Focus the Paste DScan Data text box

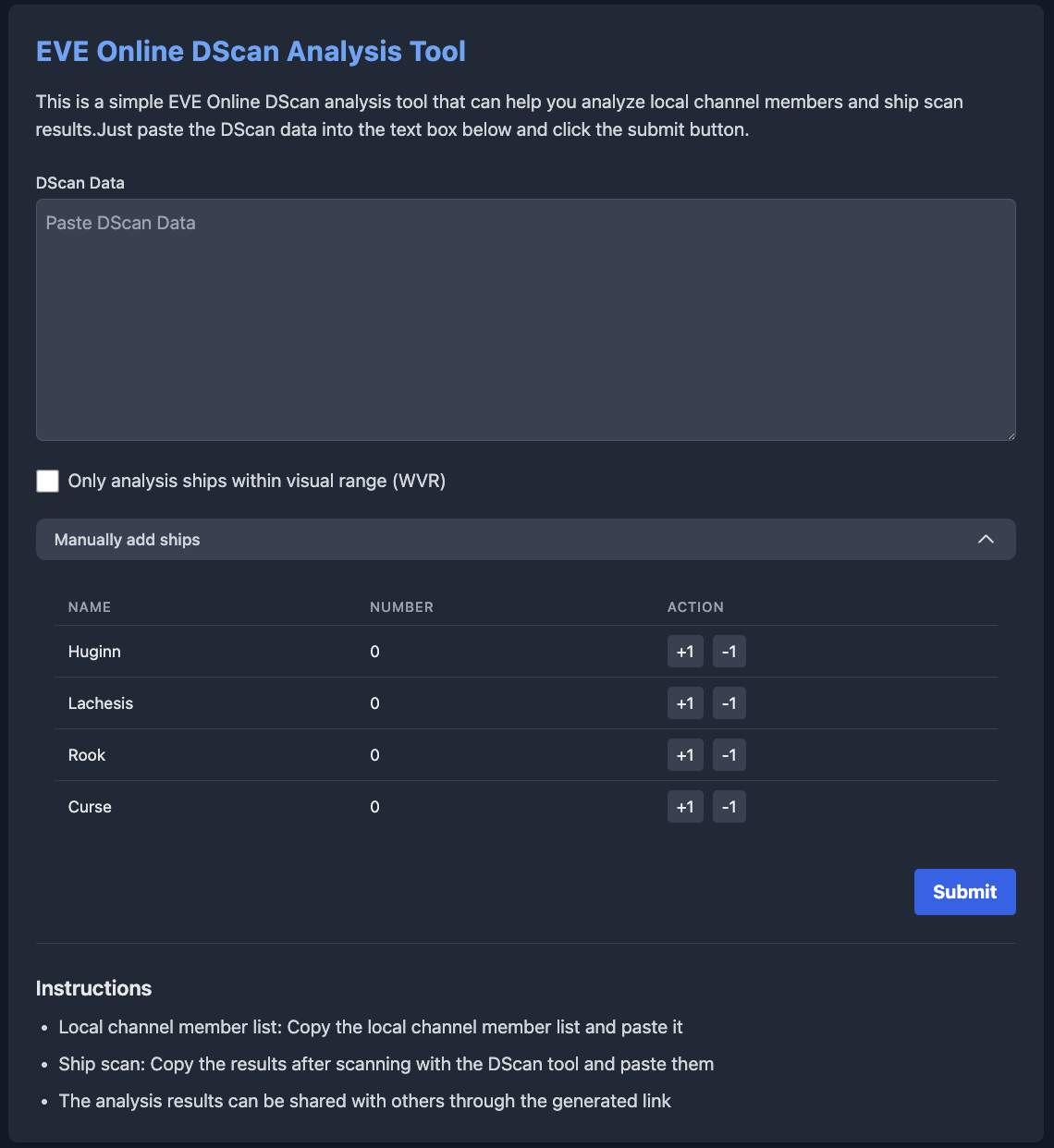526,320
